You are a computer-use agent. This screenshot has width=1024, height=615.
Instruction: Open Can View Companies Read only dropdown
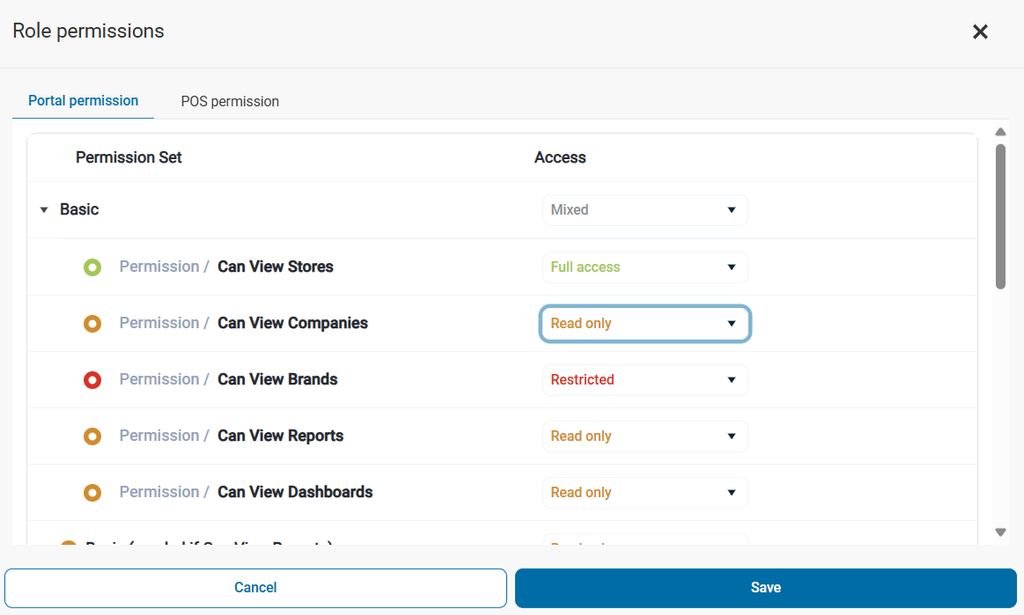[645, 324]
